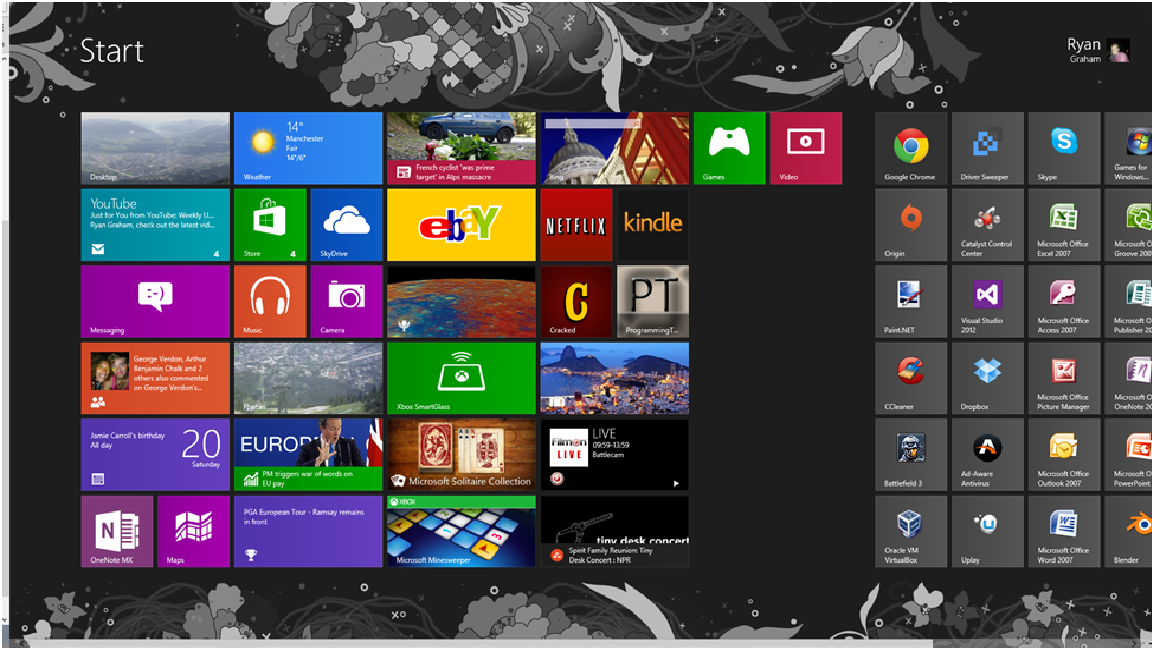
Task: Start the Kindle app
Action: pos(653,224)
